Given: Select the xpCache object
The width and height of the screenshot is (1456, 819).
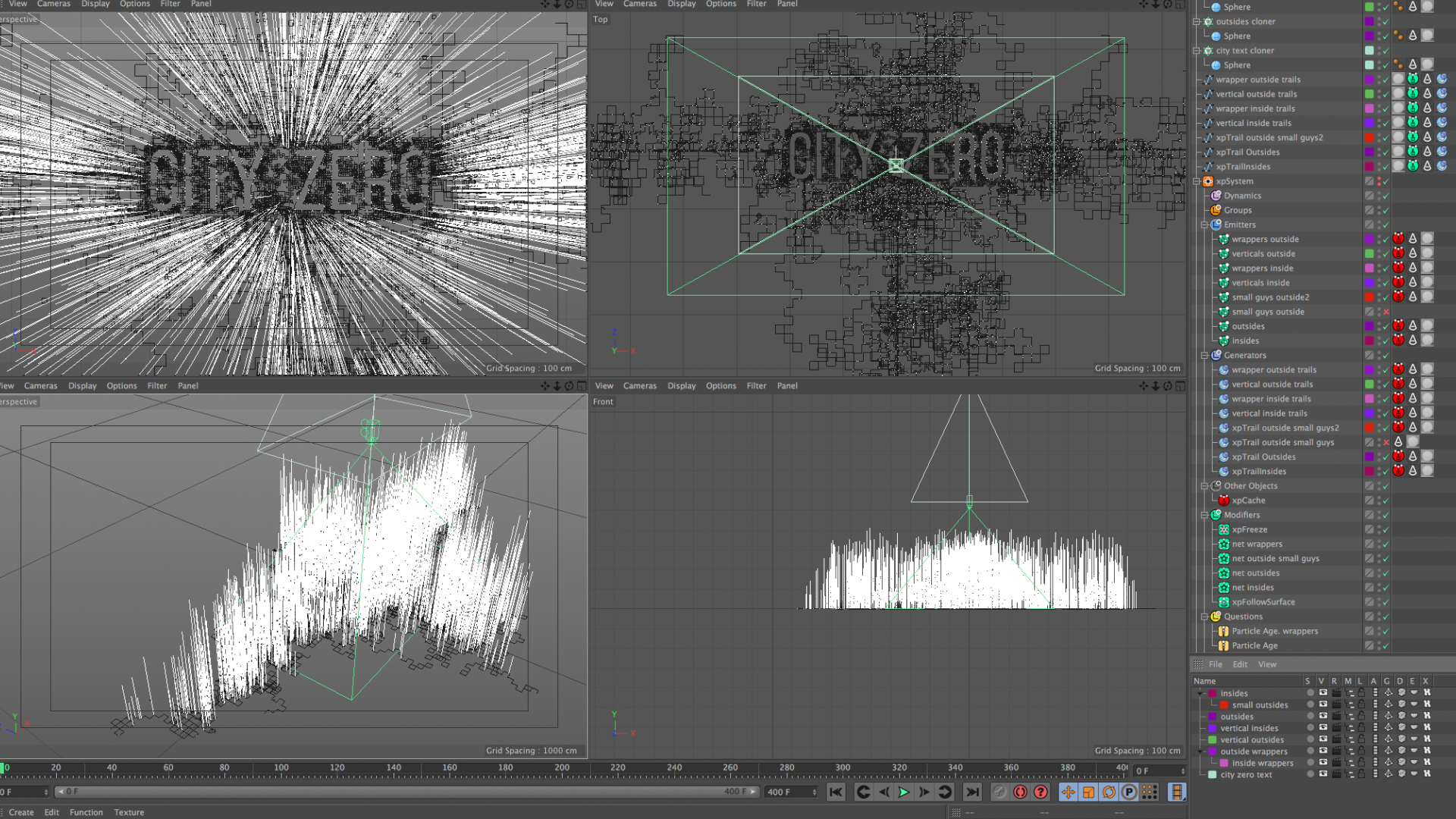Looking at the screenshot, I should pyautogui.click(x=1248, y=500).
